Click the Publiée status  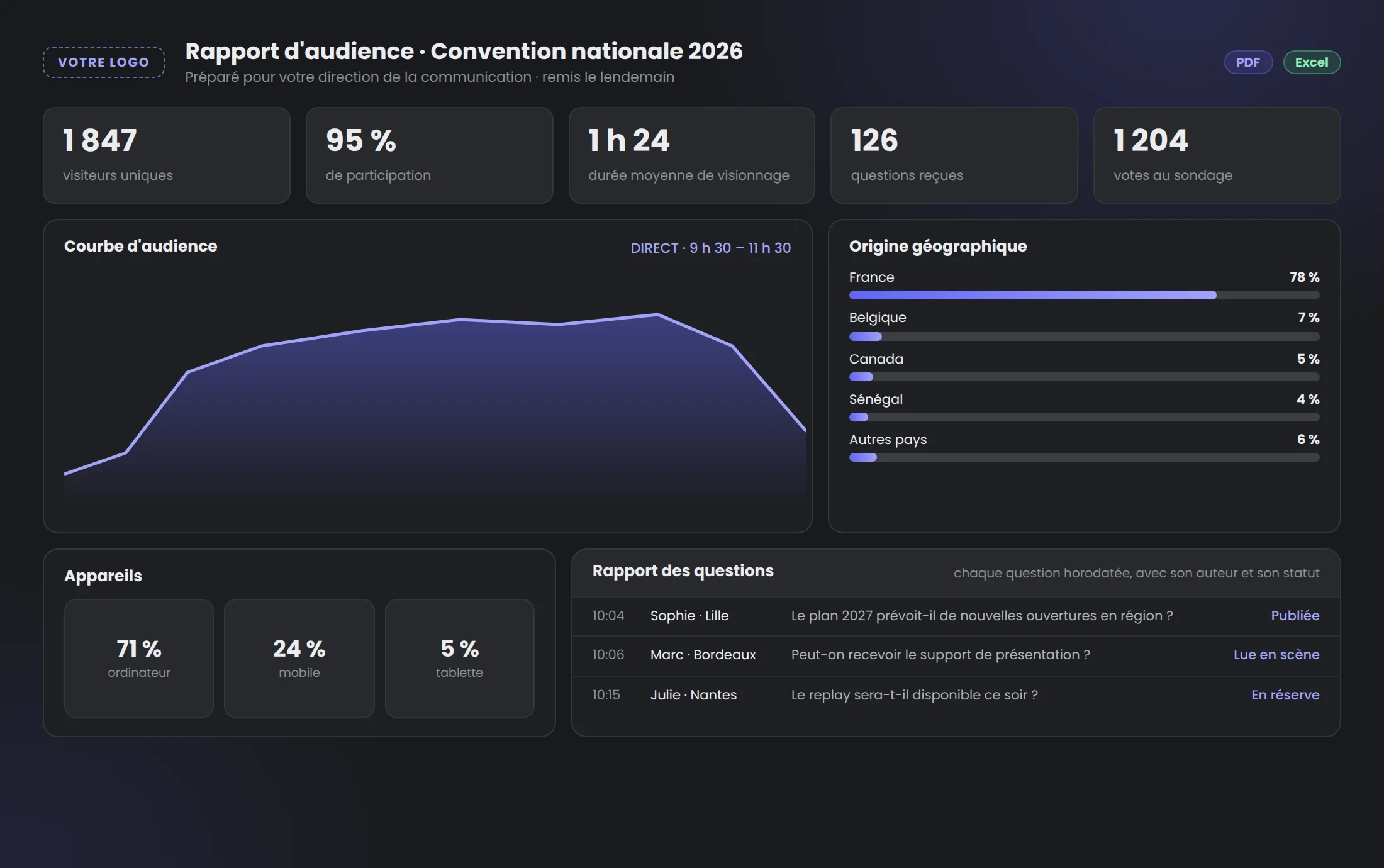click(1295, 616)
